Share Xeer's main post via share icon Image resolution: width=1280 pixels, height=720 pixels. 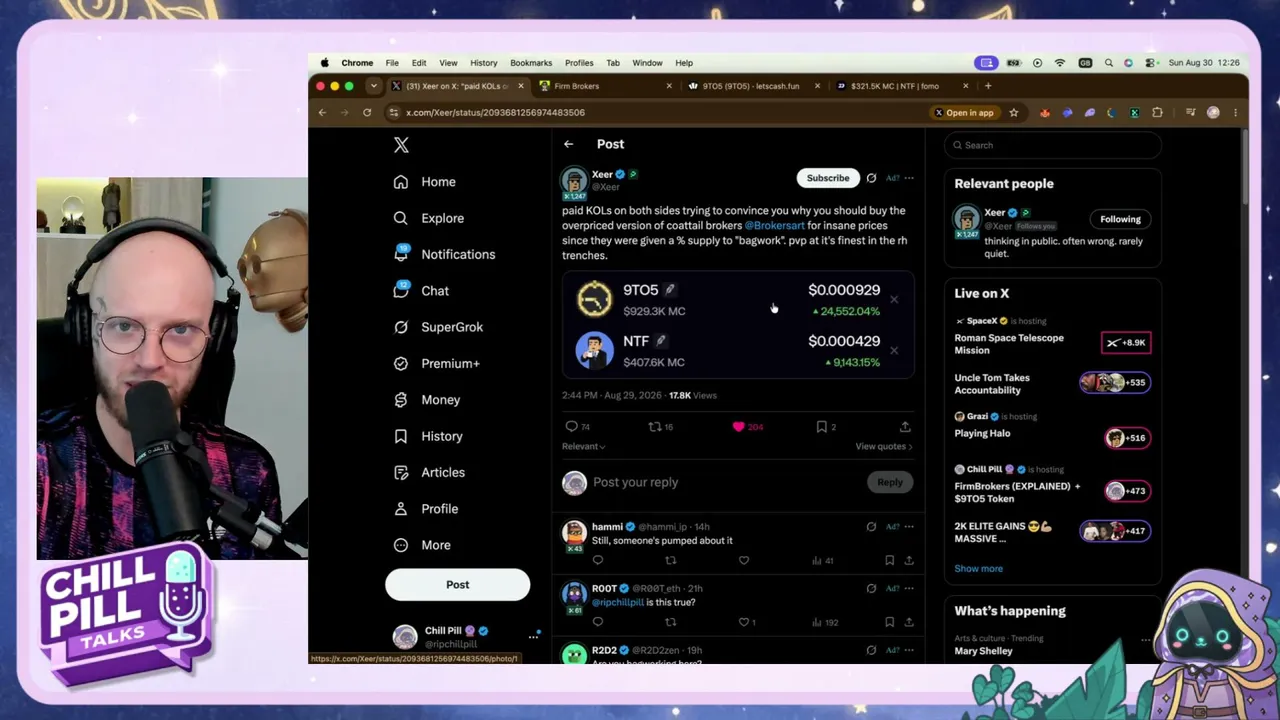tap(905, 427)
